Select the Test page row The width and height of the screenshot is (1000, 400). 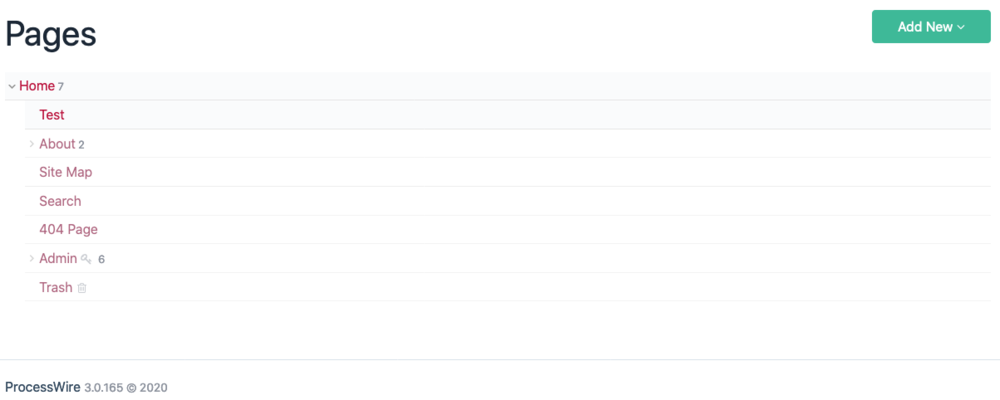[52, 115]
